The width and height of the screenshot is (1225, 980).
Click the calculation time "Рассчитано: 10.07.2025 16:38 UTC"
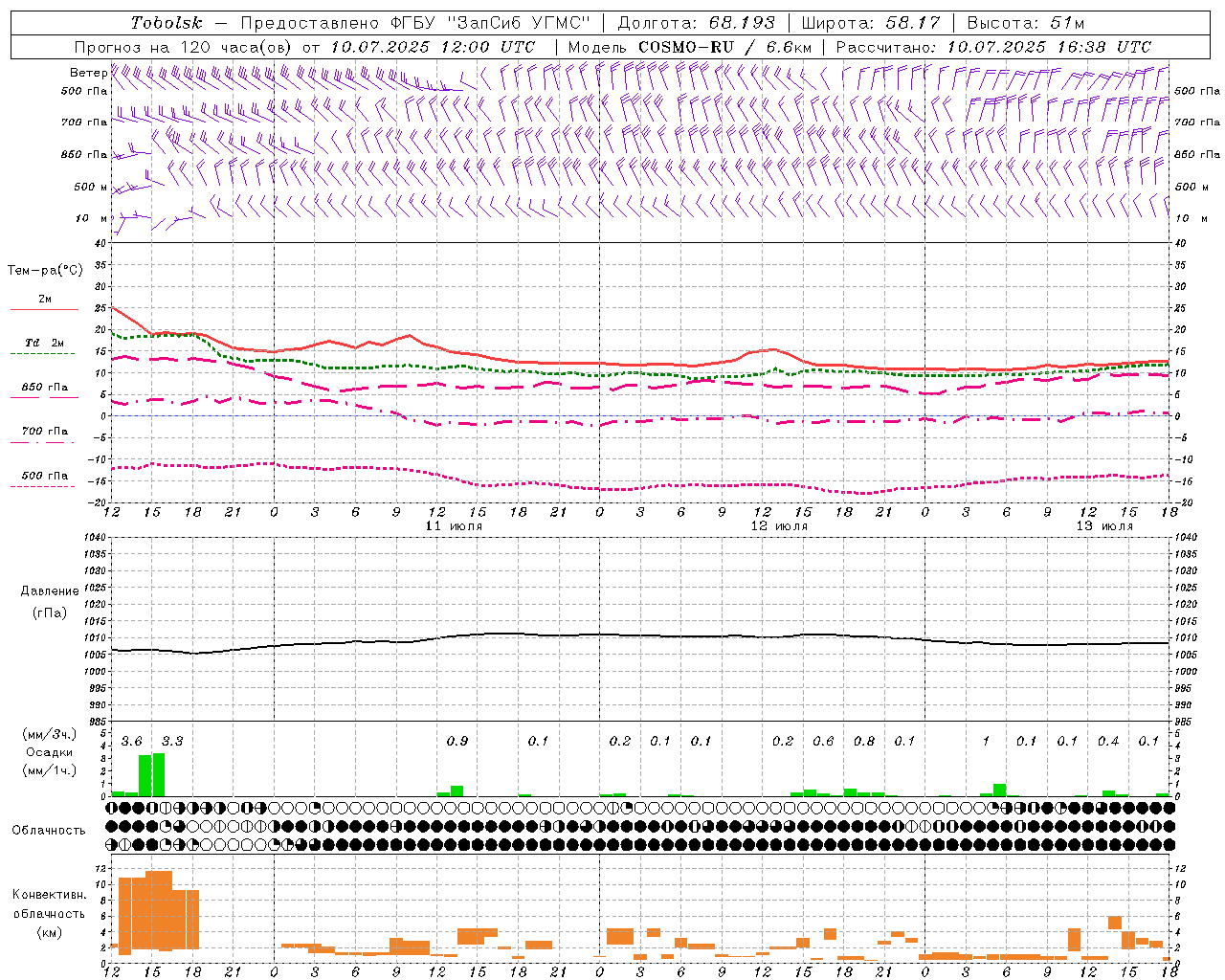click(x=993, y=47)
